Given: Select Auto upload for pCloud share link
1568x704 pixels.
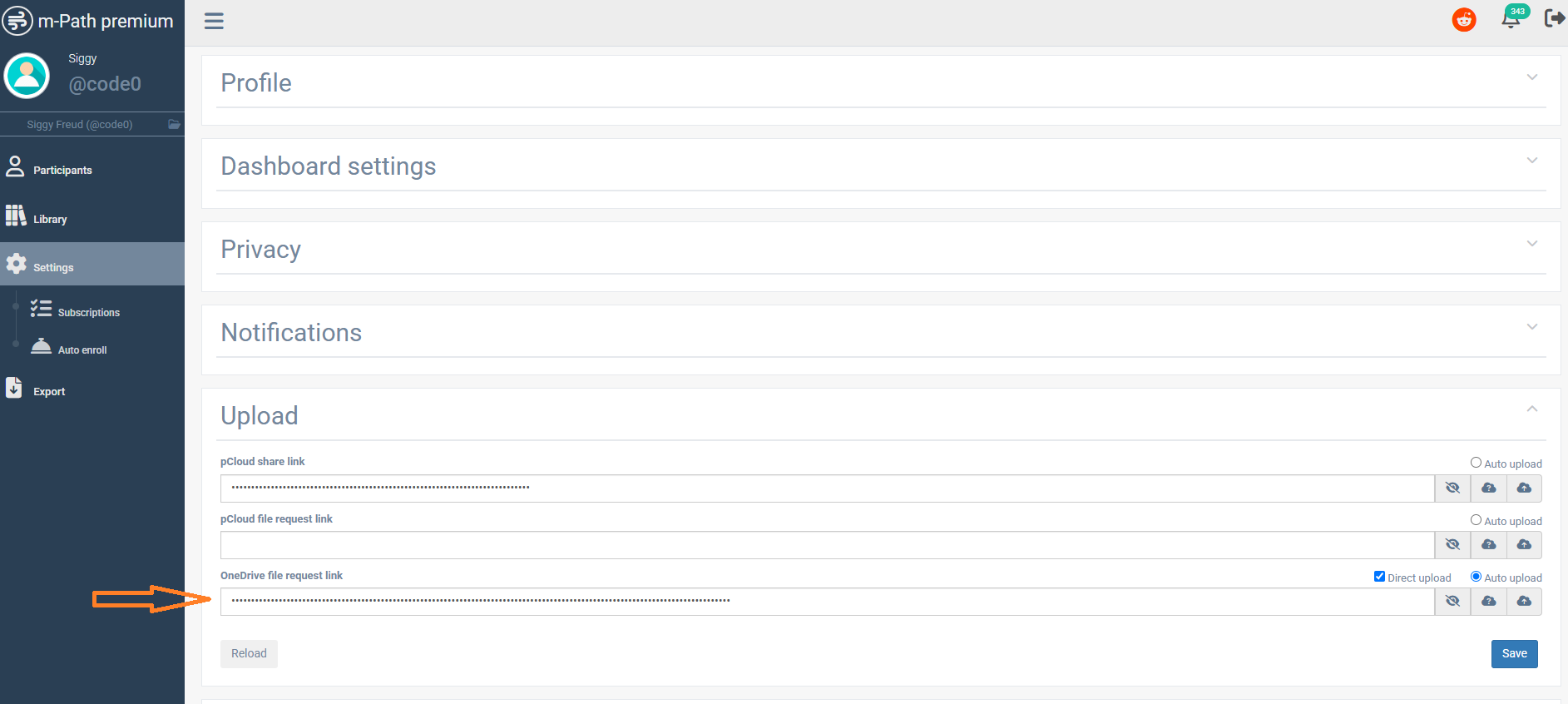Looking at the screenshot, I should (x=1476, y=463).
